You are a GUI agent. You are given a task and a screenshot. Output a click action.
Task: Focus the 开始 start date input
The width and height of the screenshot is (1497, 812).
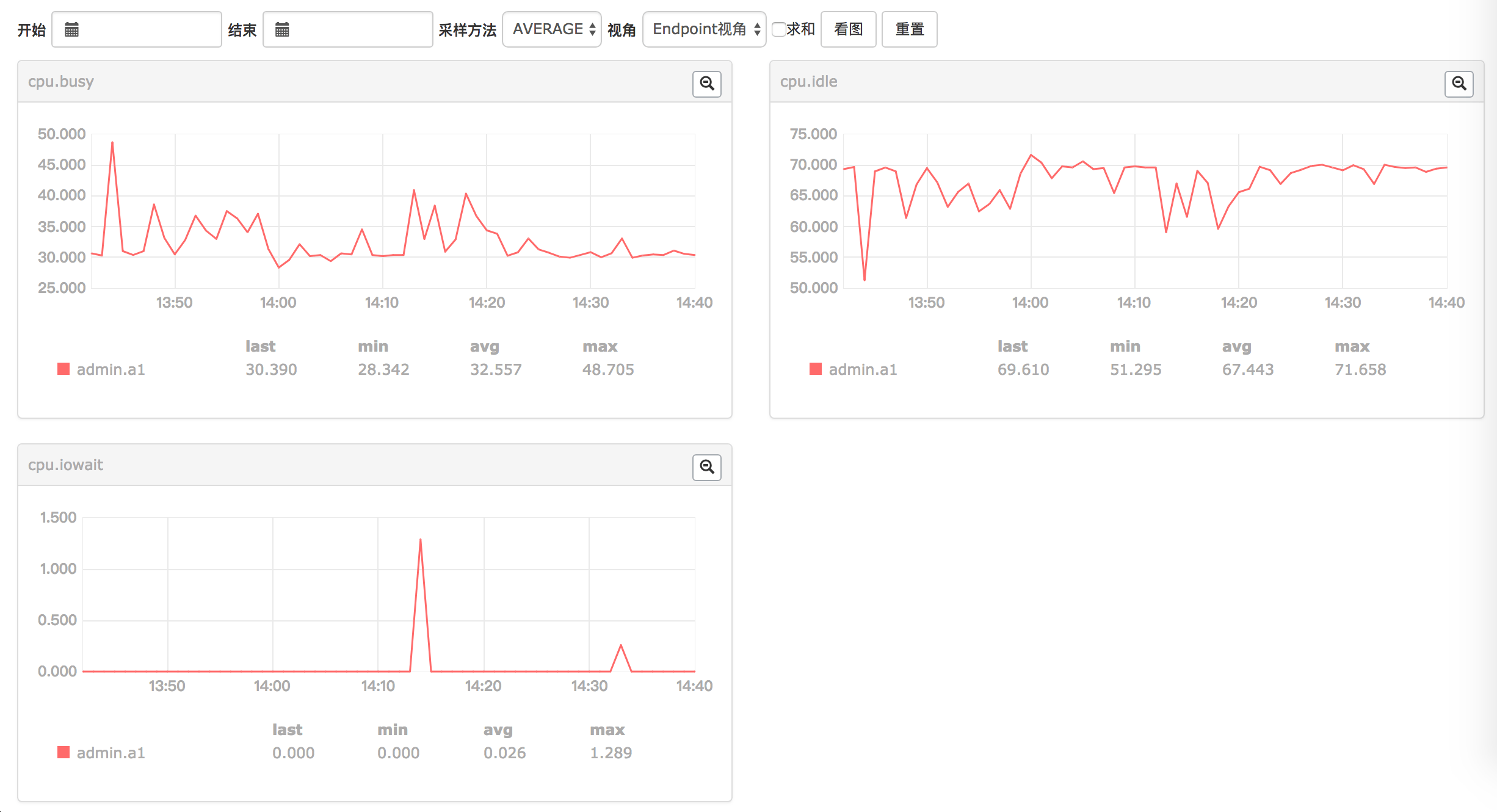pyautogui.click(x=147, y=29)
